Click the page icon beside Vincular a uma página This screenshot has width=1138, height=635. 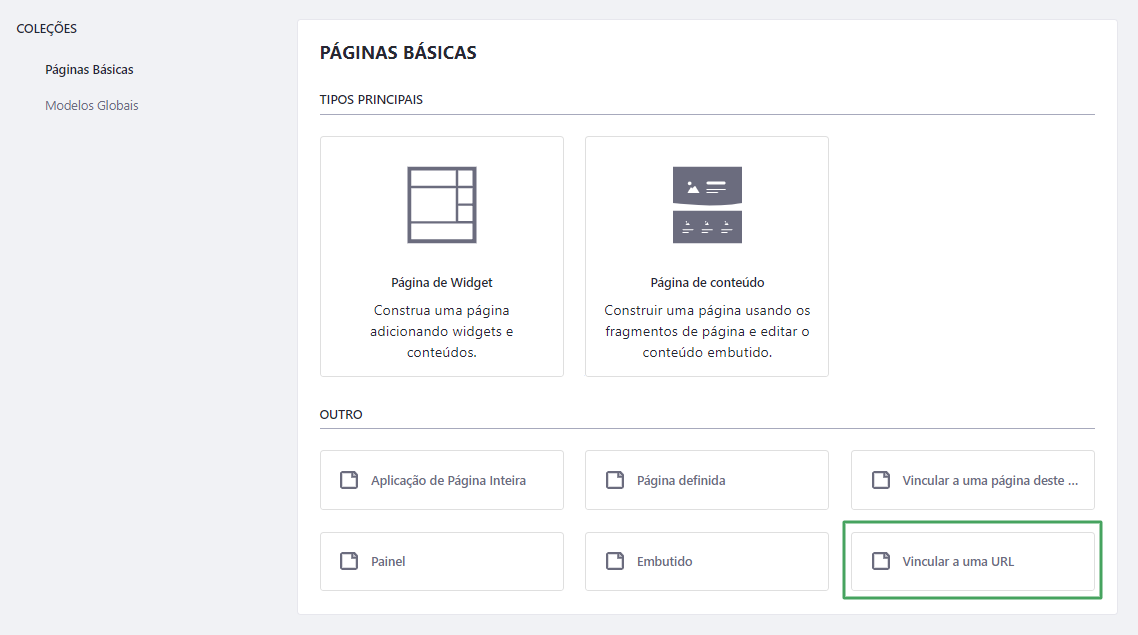tap(880, 480)
